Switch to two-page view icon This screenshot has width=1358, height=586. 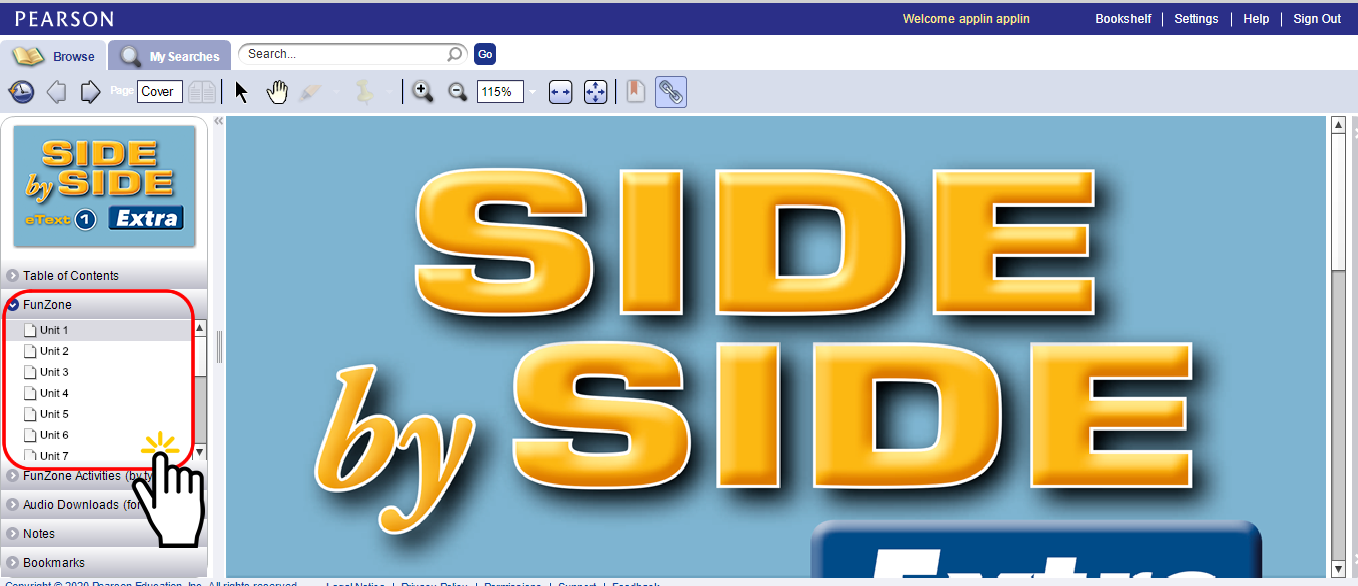coord(202,92)
